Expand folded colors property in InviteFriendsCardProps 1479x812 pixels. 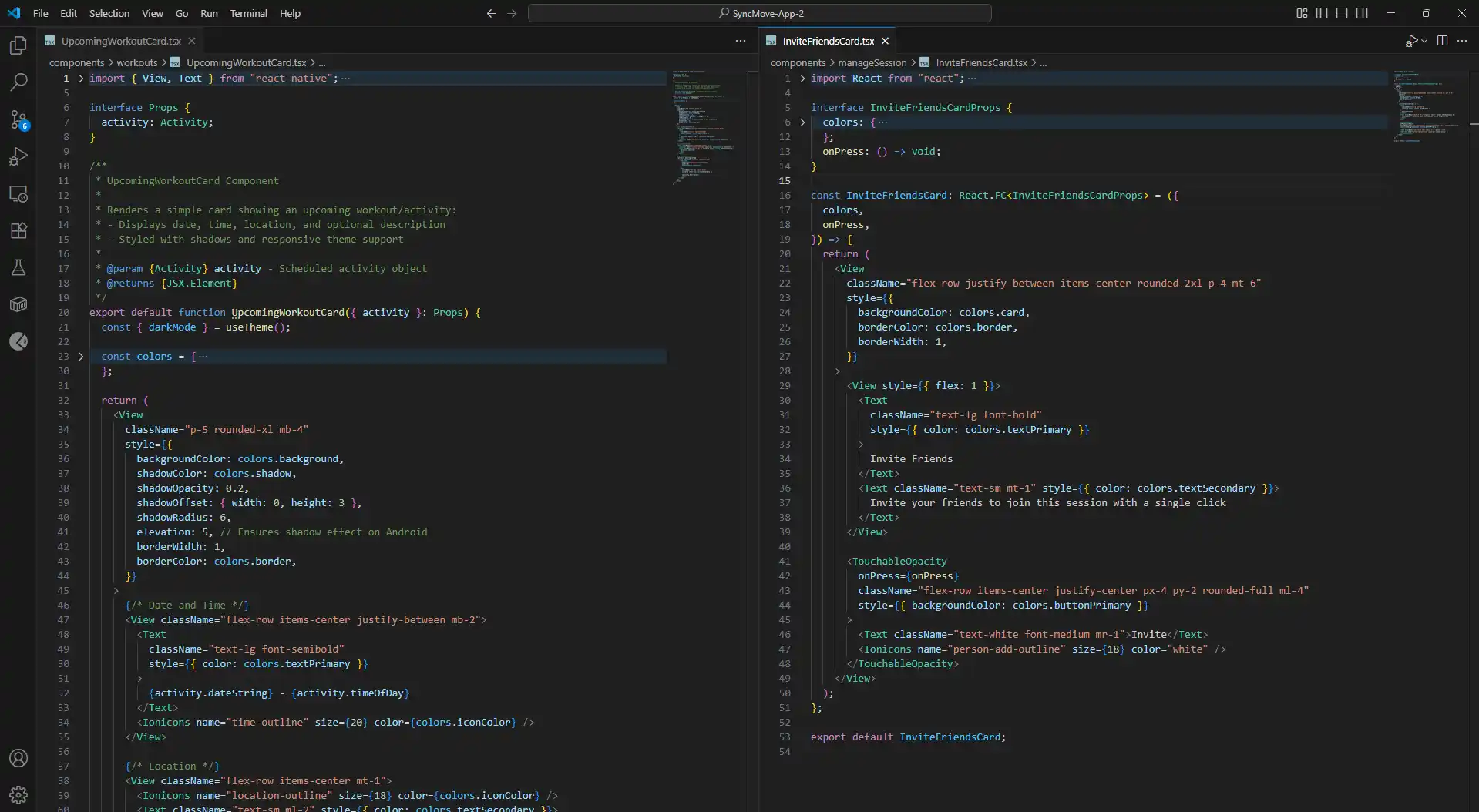802,122
